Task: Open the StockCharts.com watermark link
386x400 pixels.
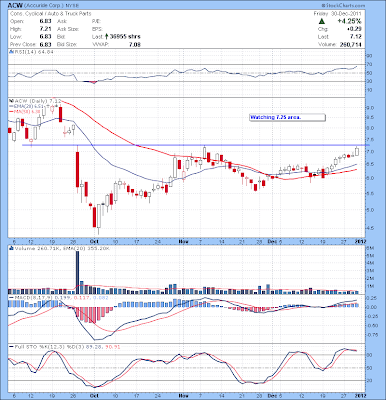Action: point(343,6)
